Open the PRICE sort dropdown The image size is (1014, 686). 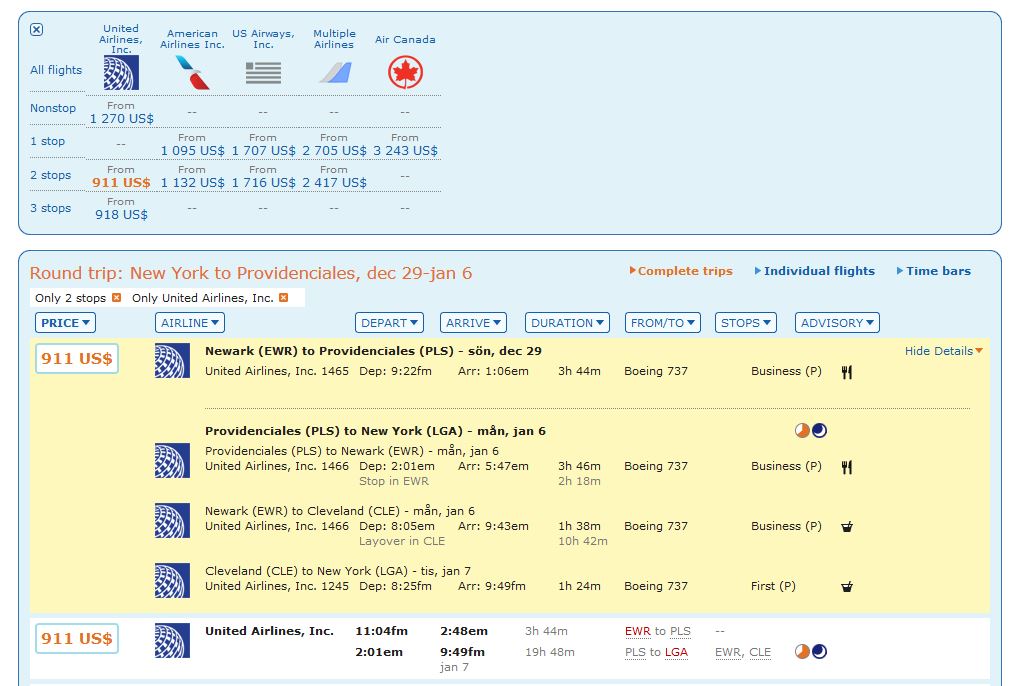(x=66, y=323)
